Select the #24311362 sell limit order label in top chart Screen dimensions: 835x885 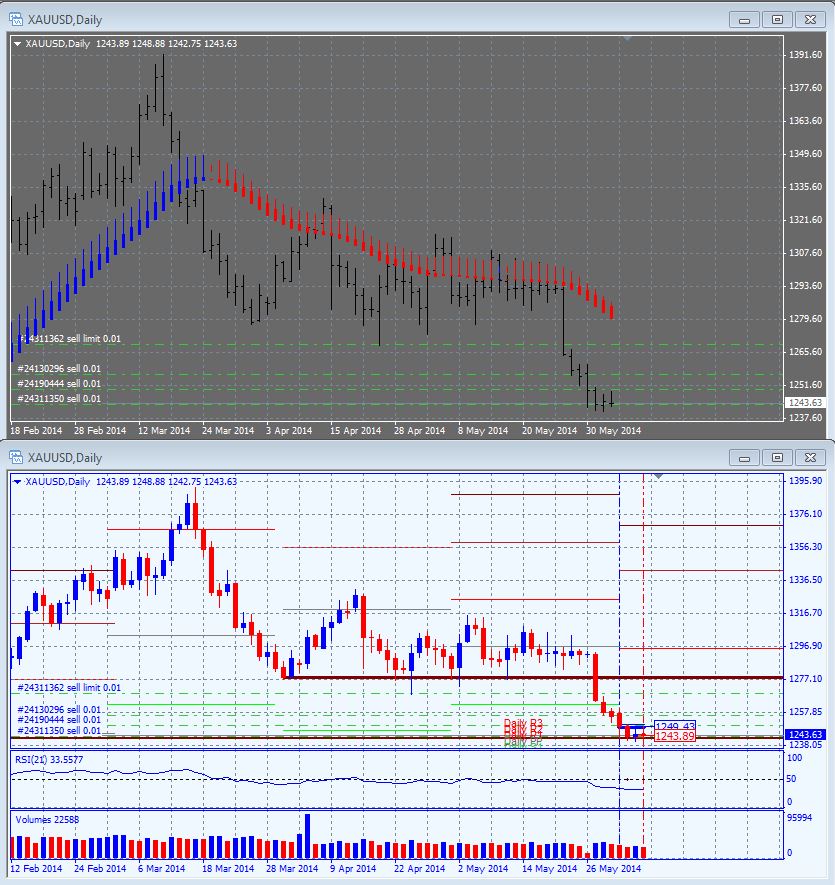[x=69, y=339]
